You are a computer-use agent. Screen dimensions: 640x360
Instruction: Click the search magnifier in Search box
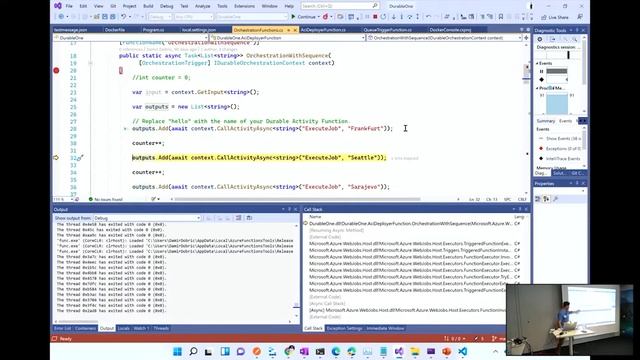tap(375, 6)
